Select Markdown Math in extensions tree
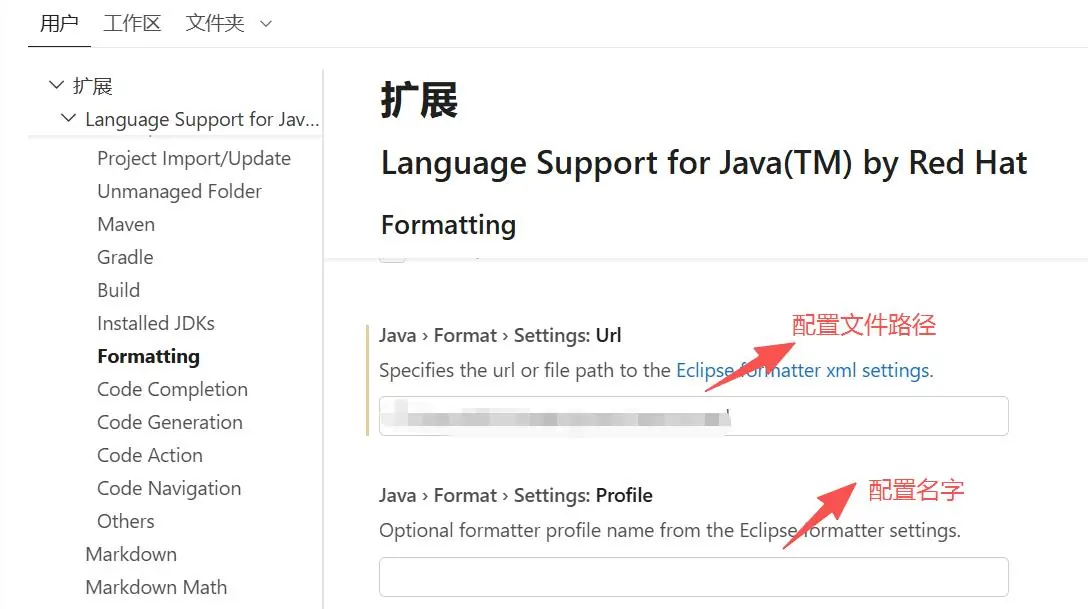The height and width of the screenshot is (609, 1088). pyautogui.click(x=156, y=587)
